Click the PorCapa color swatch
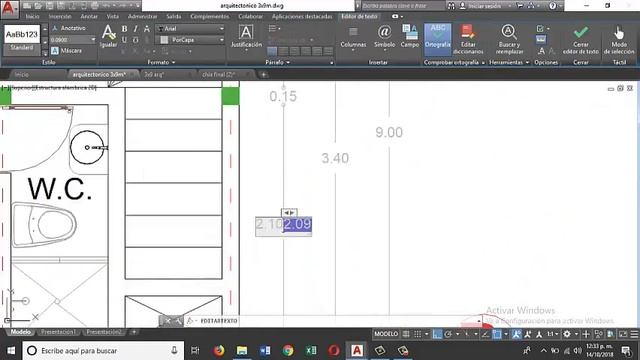 pos(164,40)
